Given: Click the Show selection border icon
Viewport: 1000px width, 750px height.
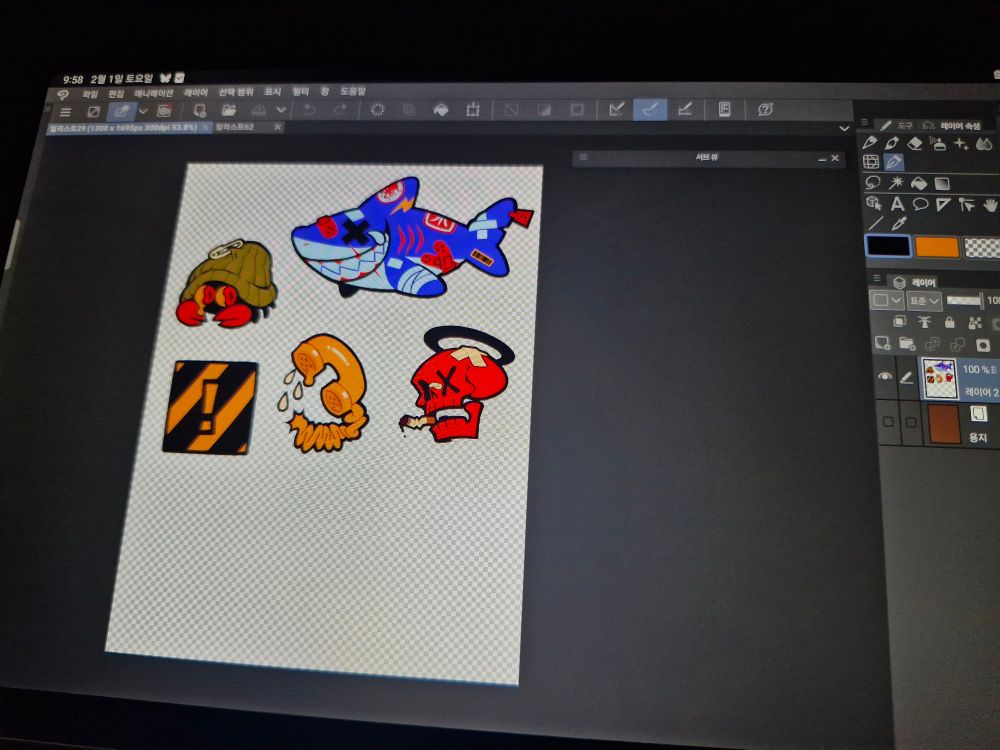Looking at the screenshot, I should (x=577, y=110).
